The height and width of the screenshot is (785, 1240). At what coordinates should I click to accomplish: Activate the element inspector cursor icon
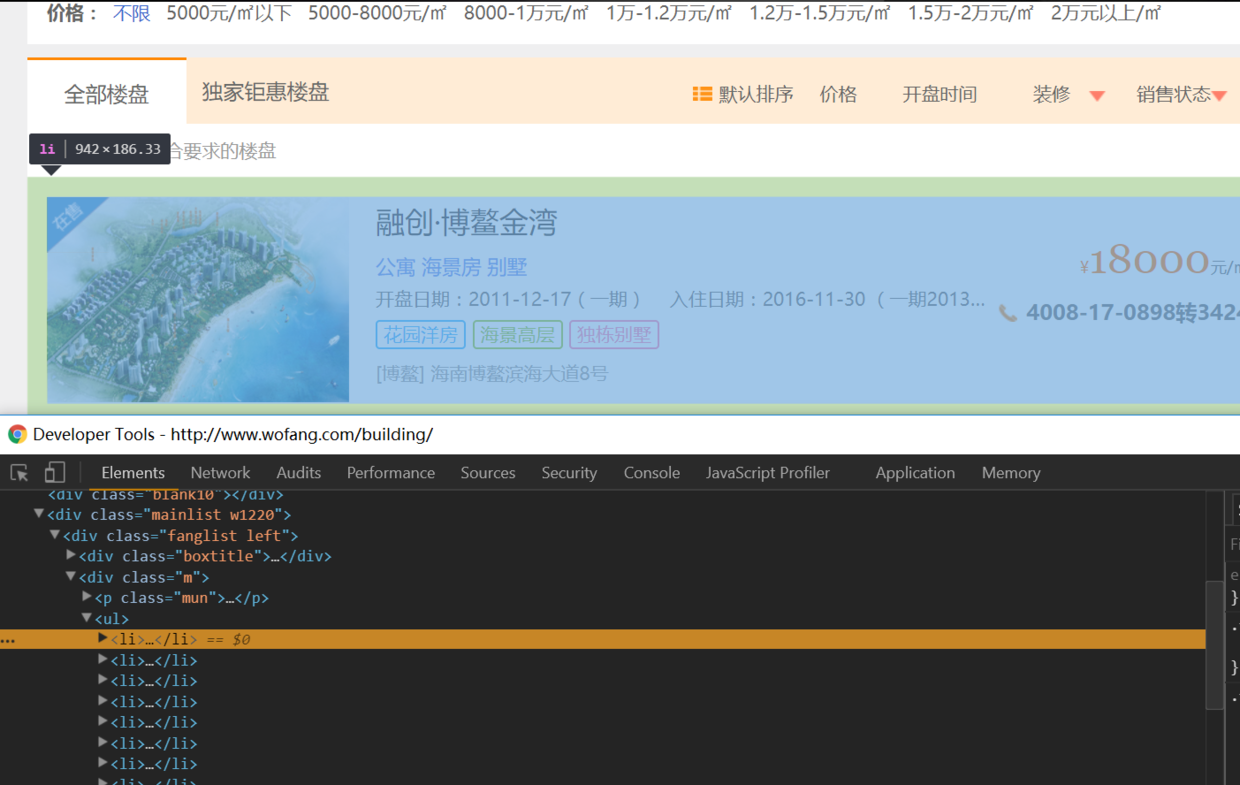pyautogui.click(x=19, y=473)
